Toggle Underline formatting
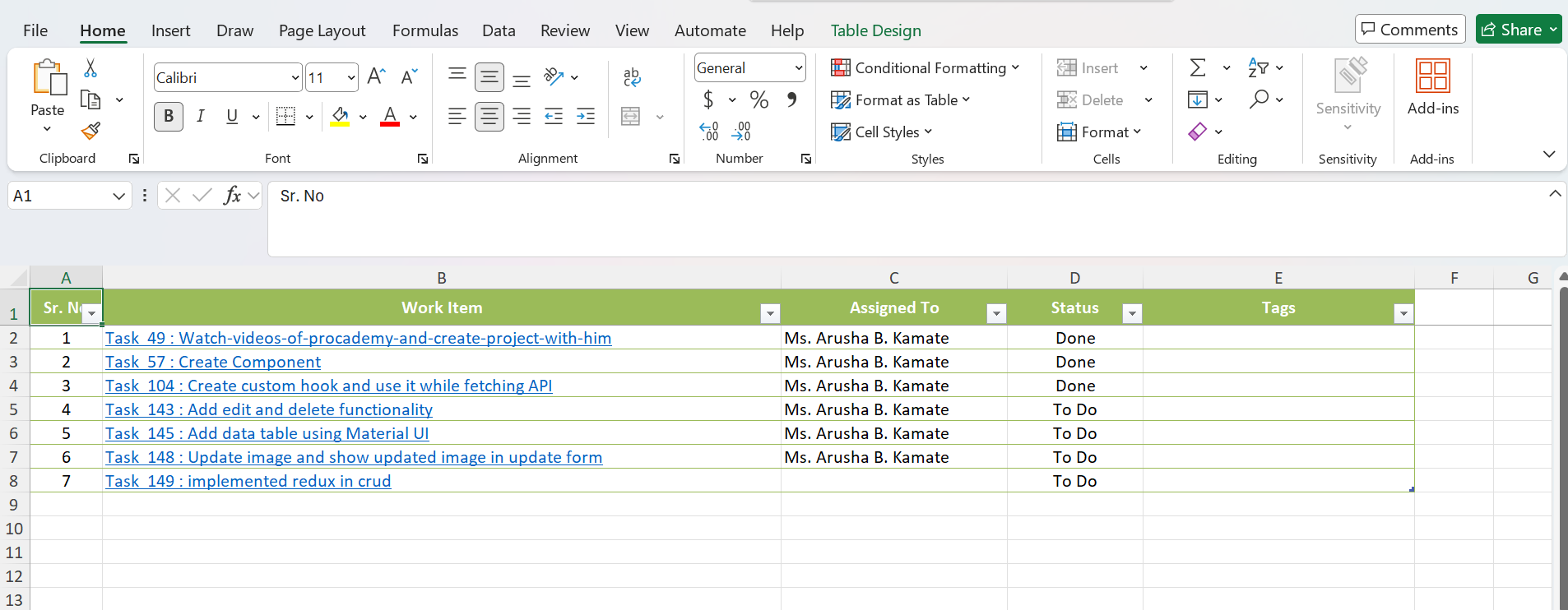The height and width of the screenshot is (610, 1568). [x=232, y=117]
